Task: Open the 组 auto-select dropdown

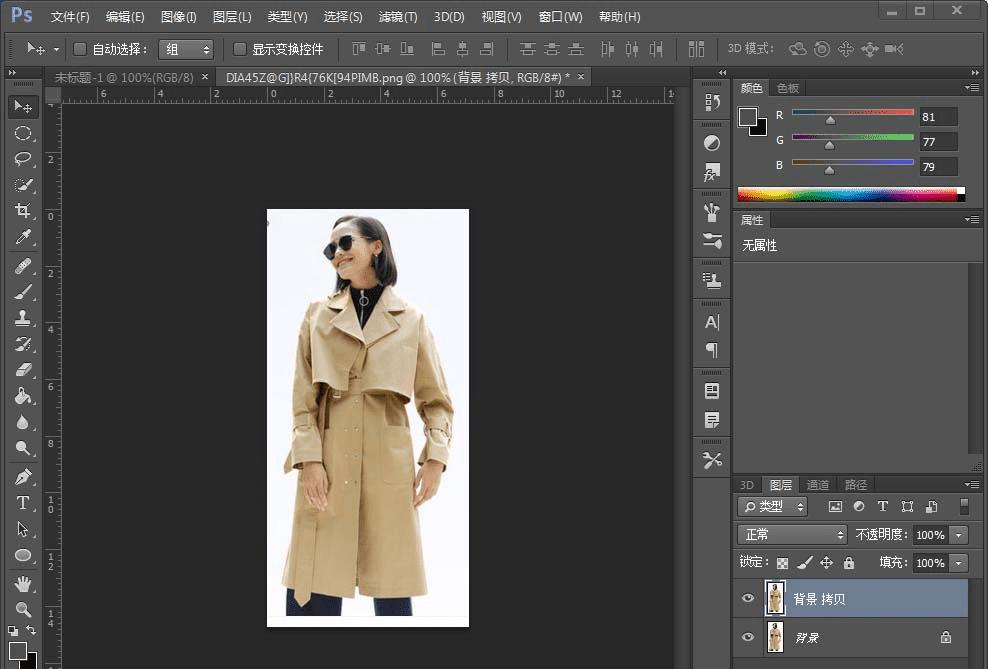Action: point(186,49)
